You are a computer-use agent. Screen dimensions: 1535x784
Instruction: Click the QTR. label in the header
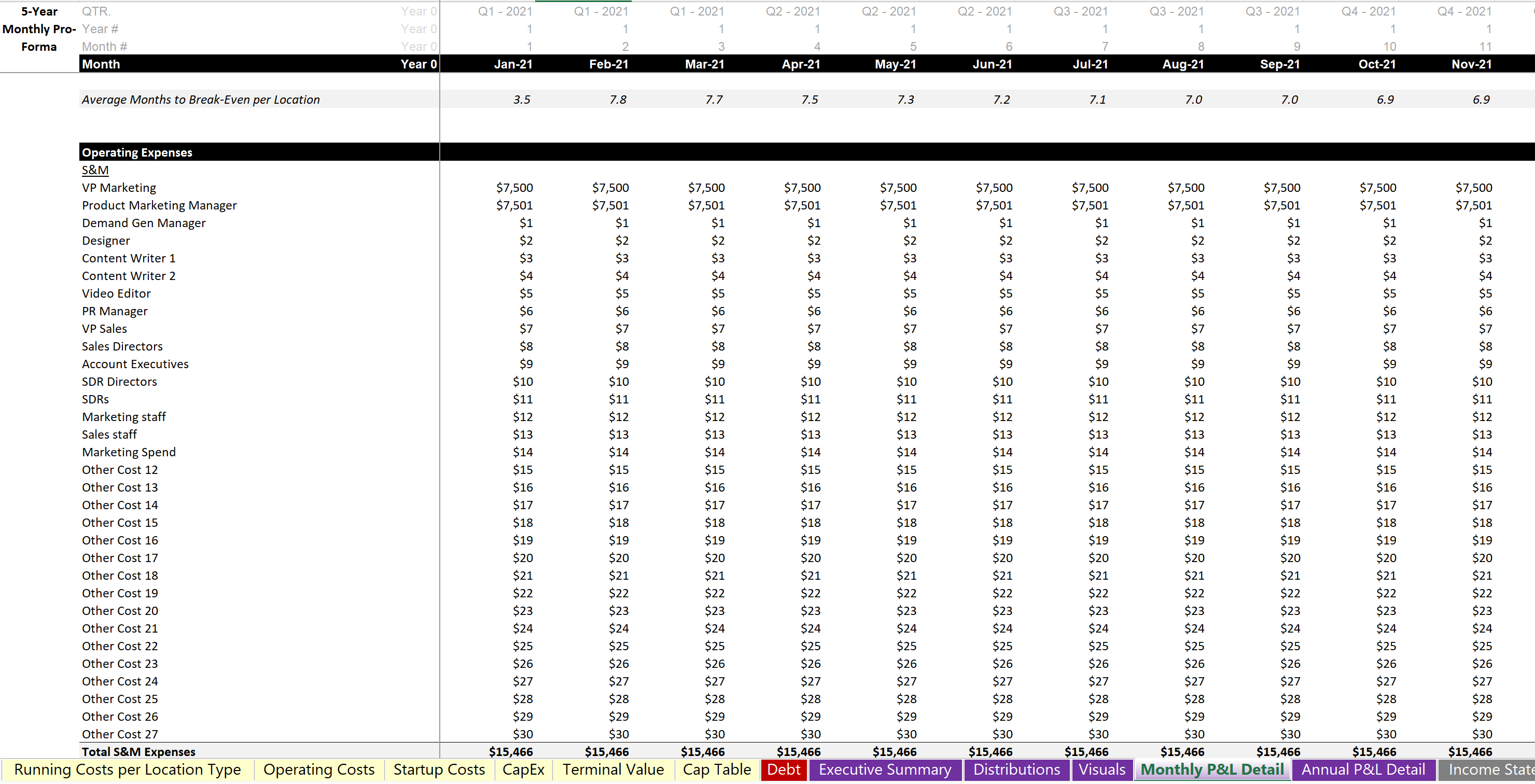96,11
